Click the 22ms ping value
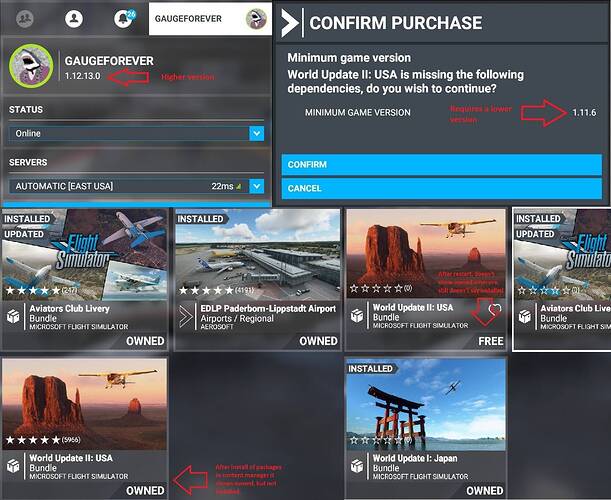 tap(223, 186)
